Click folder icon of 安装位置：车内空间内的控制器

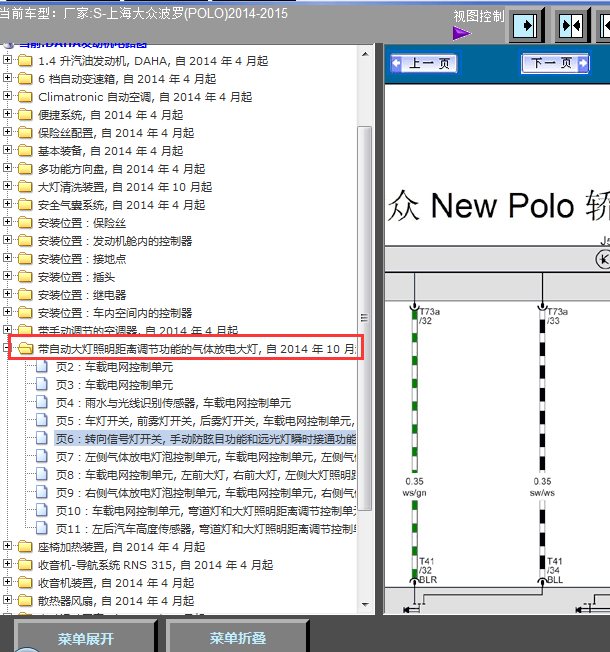25,313
